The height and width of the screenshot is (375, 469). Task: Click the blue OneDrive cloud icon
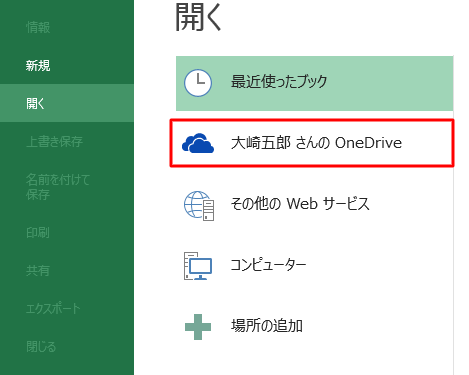(198, 143)
